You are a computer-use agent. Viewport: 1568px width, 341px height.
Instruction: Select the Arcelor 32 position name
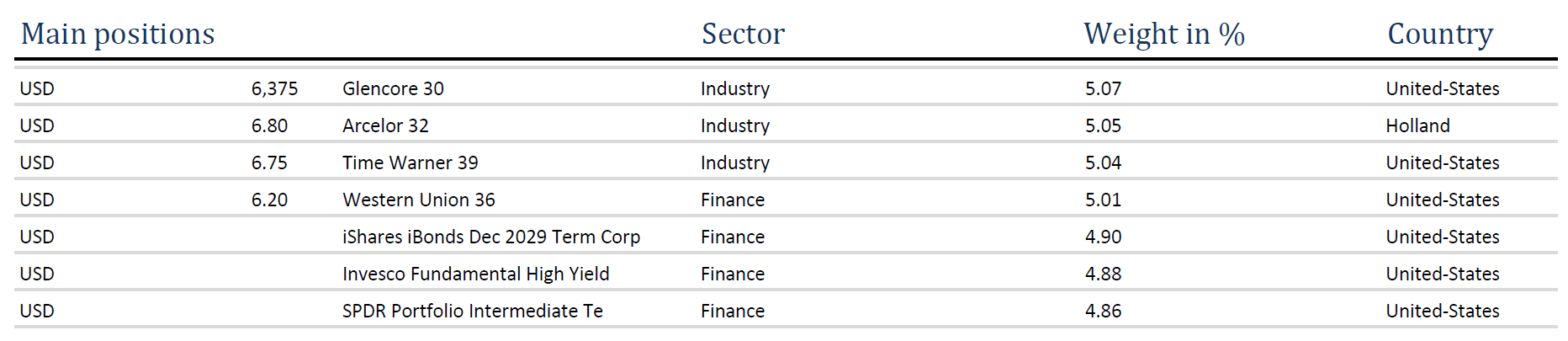pyautogui.click(x=385, y=125)
